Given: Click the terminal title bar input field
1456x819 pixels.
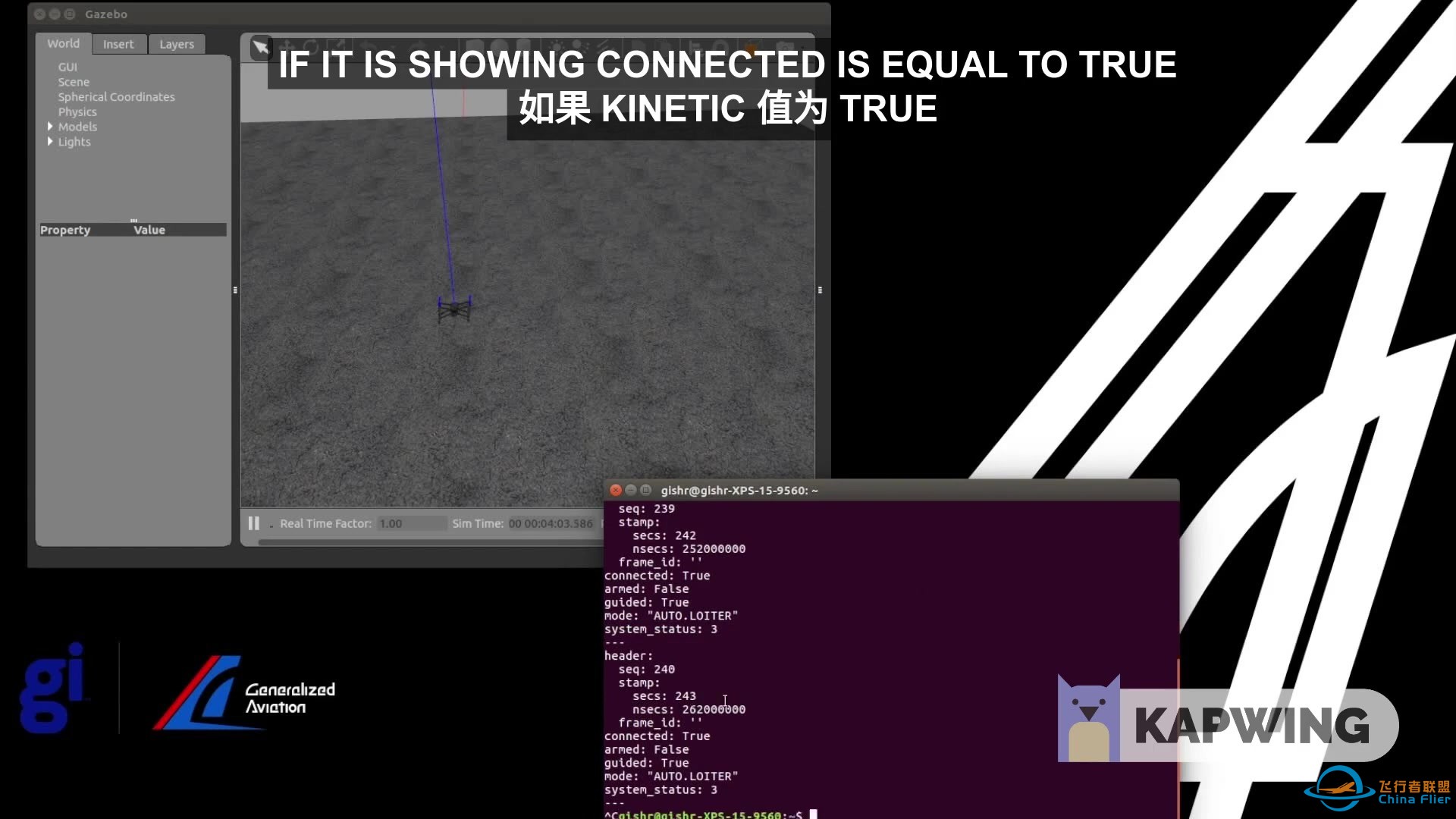Looking at the screenshot, I should pos(739,490).
